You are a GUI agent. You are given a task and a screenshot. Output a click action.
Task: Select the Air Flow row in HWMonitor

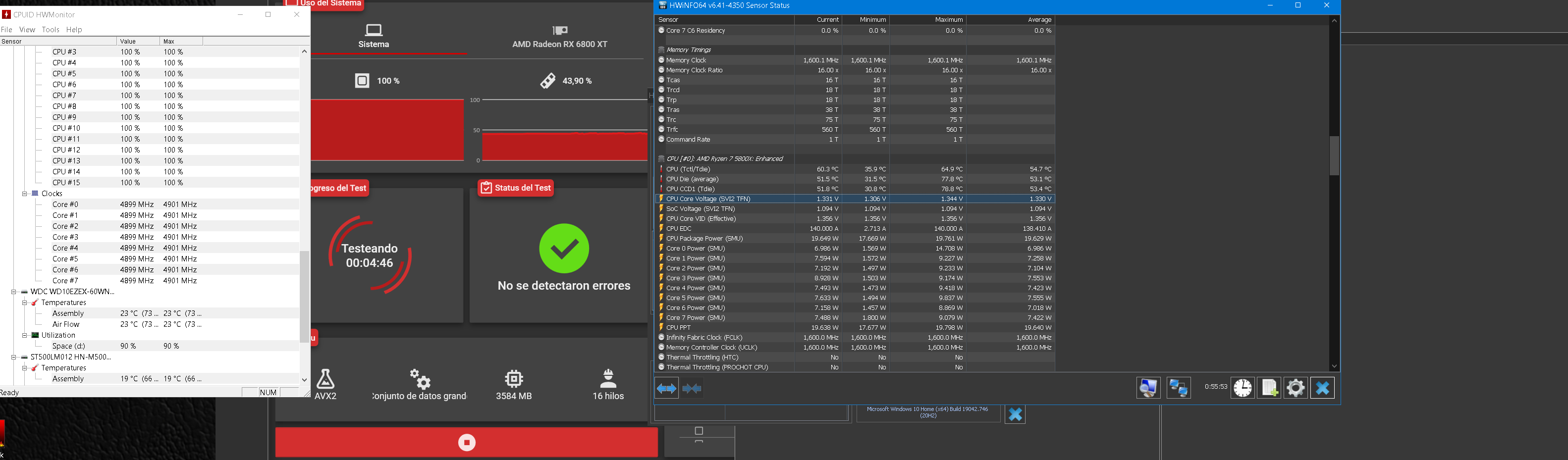click(150, 324)
